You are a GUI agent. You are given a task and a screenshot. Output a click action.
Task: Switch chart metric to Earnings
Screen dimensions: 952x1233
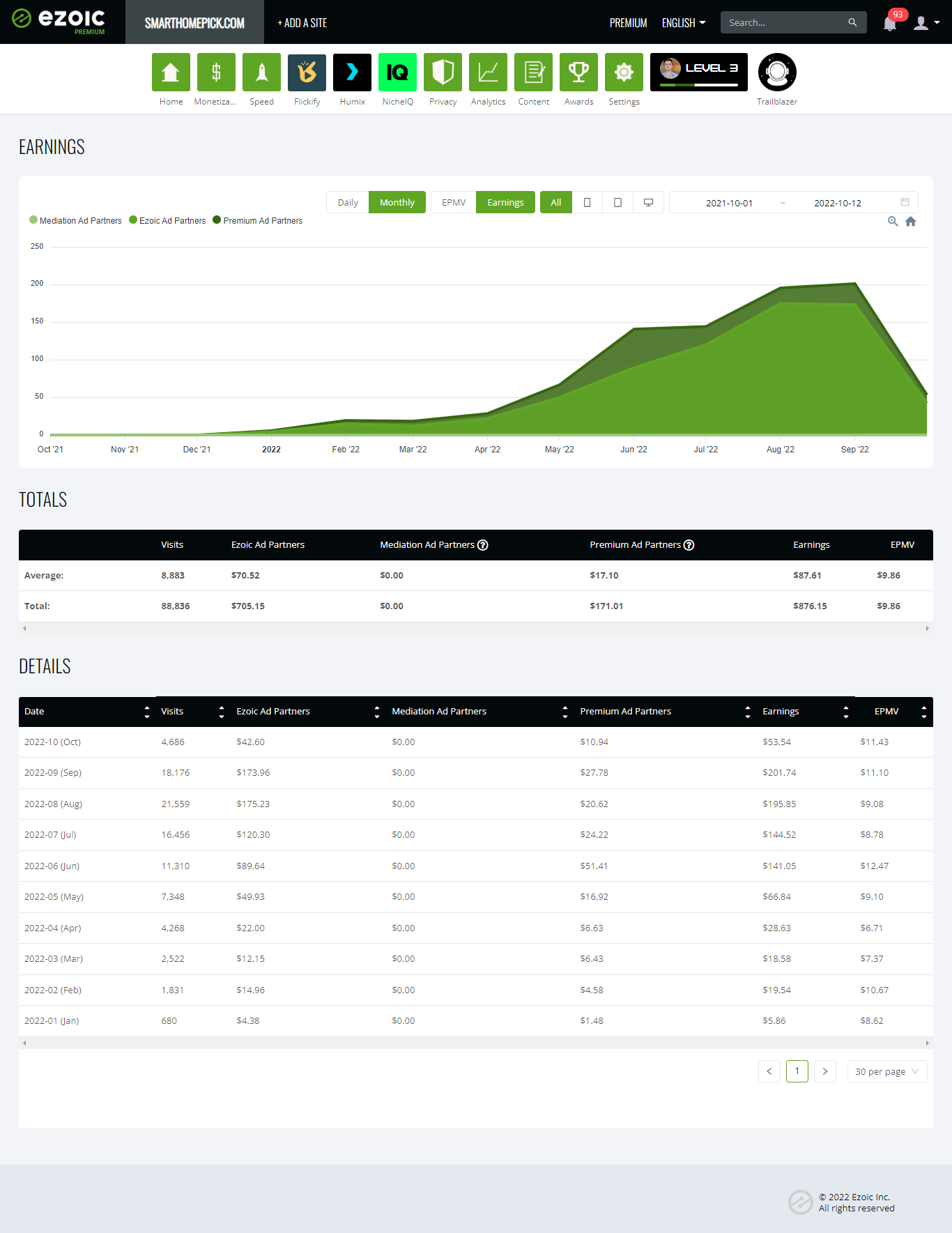click(505, 202)
